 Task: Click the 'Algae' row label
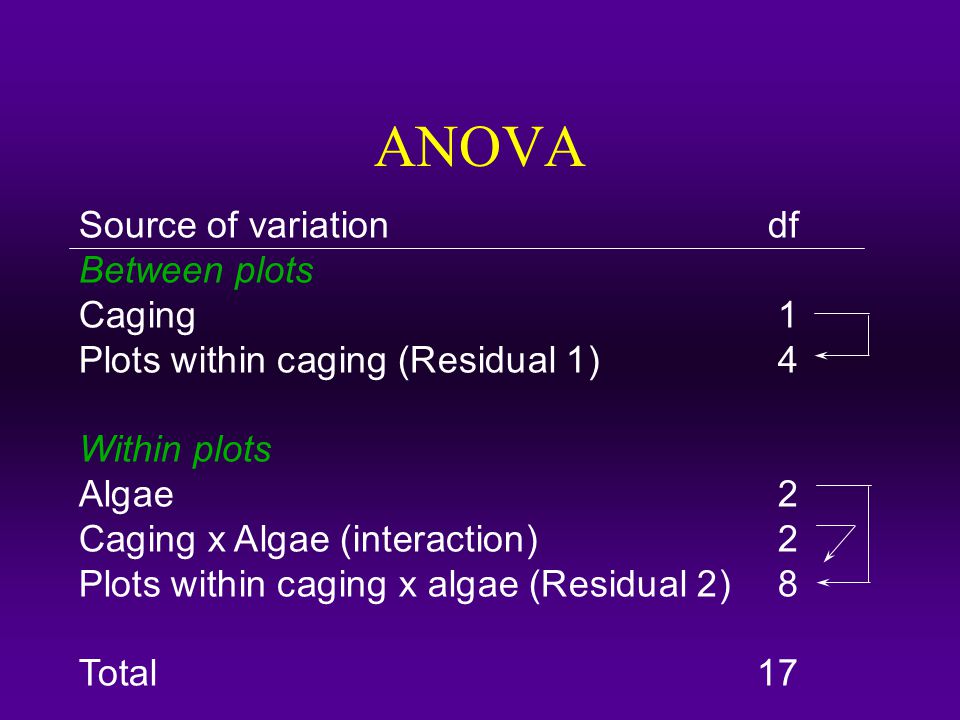coord(126,496)
